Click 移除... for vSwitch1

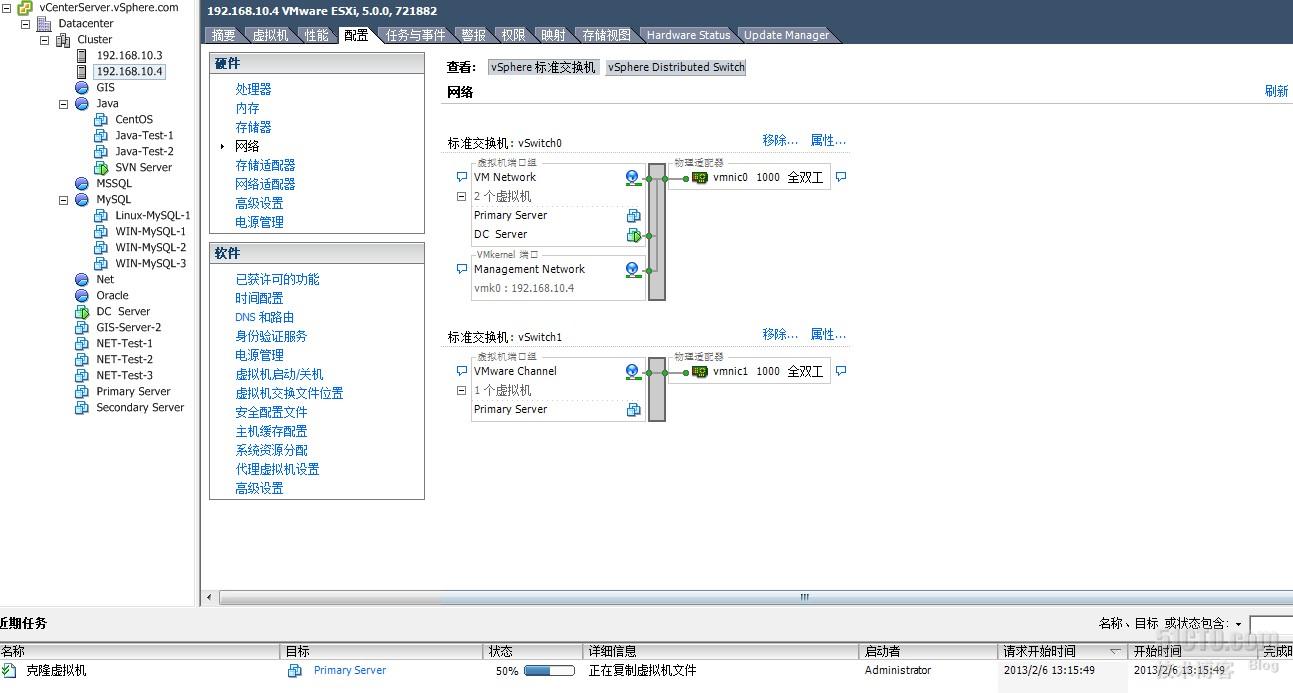780,334
